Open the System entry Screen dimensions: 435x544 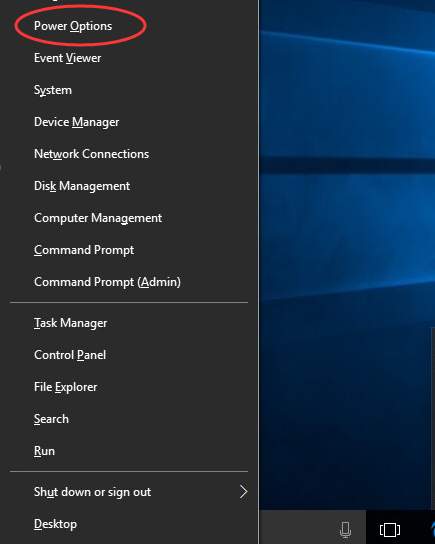129,90
